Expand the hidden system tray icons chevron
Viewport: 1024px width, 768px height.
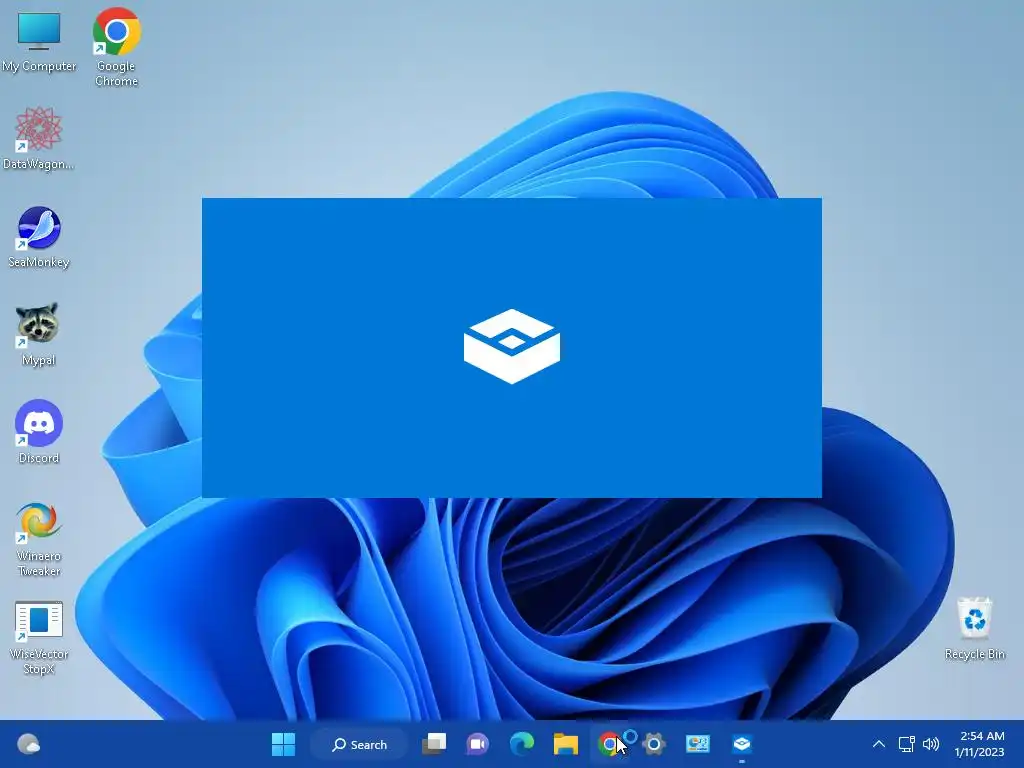879,744
